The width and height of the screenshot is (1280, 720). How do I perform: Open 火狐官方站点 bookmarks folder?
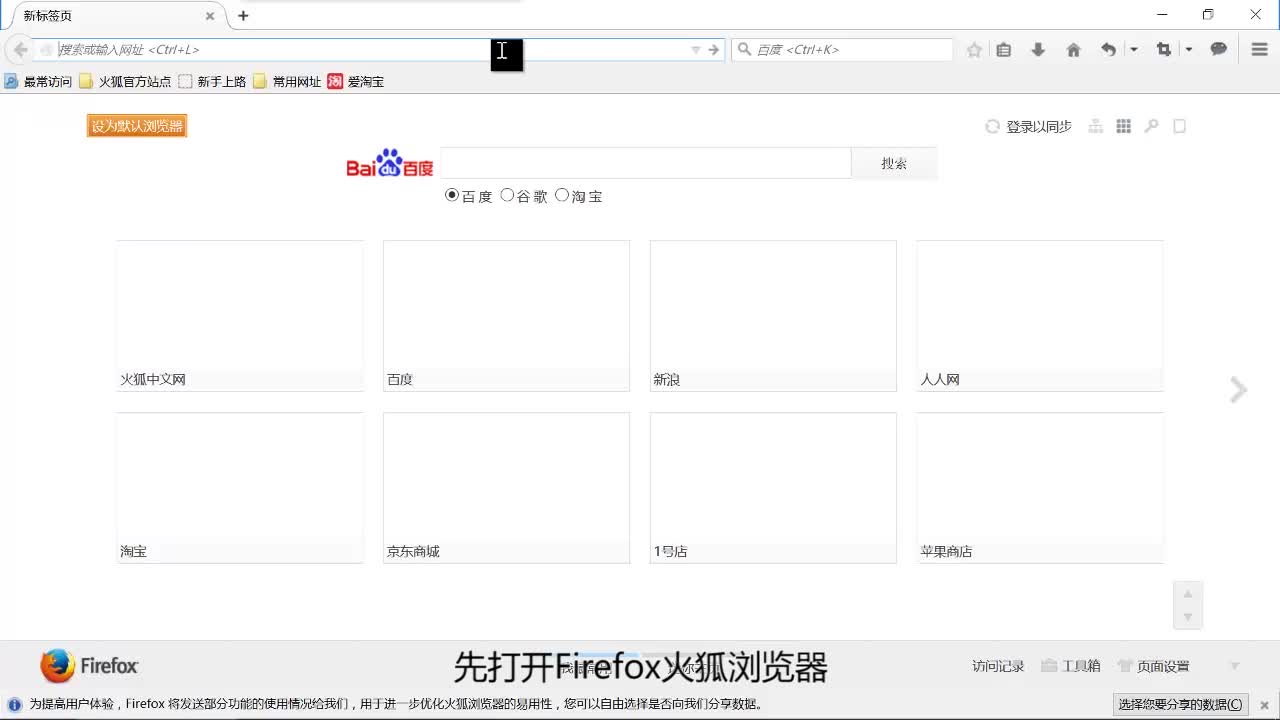click(125, 82)
